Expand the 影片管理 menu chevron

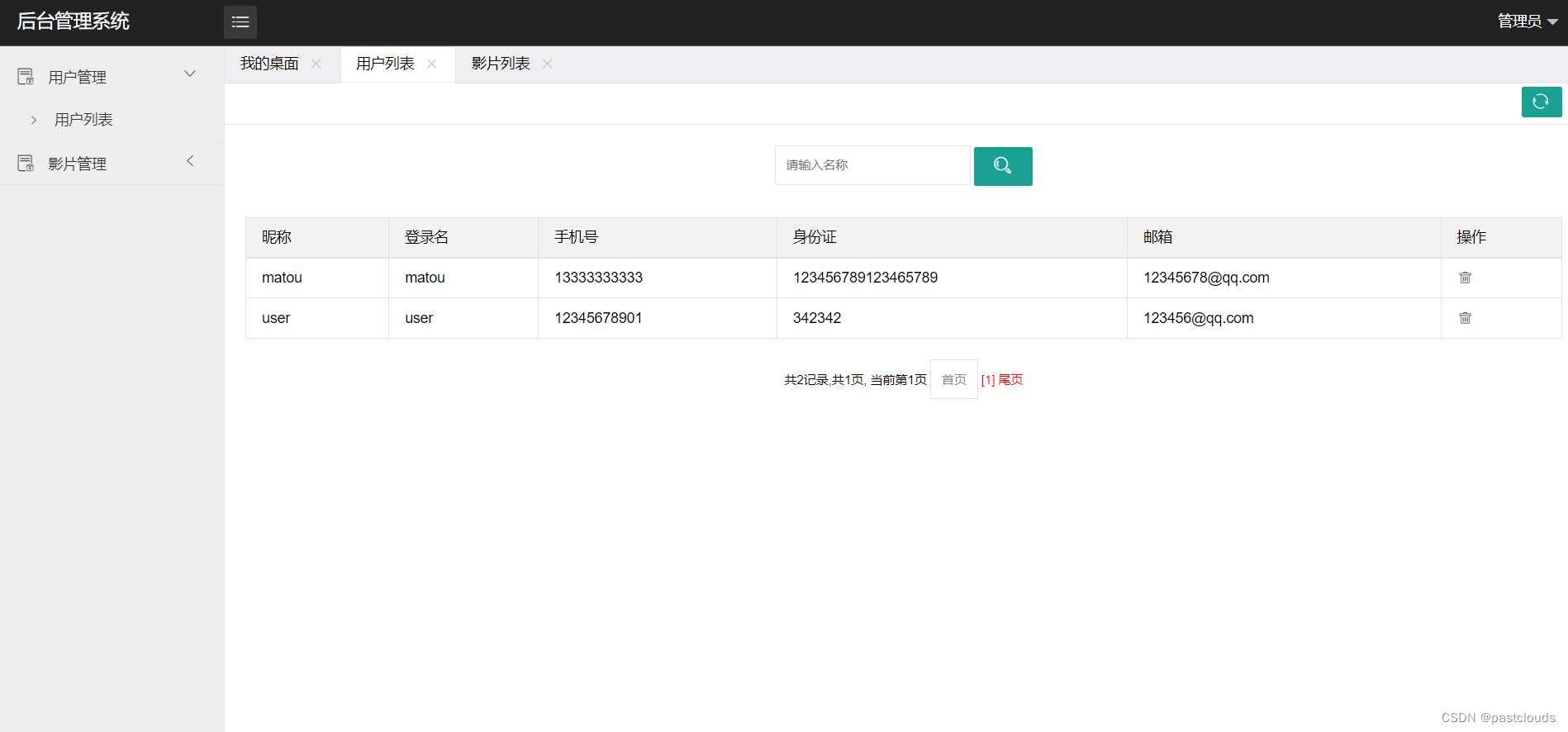tap(190, 161)
